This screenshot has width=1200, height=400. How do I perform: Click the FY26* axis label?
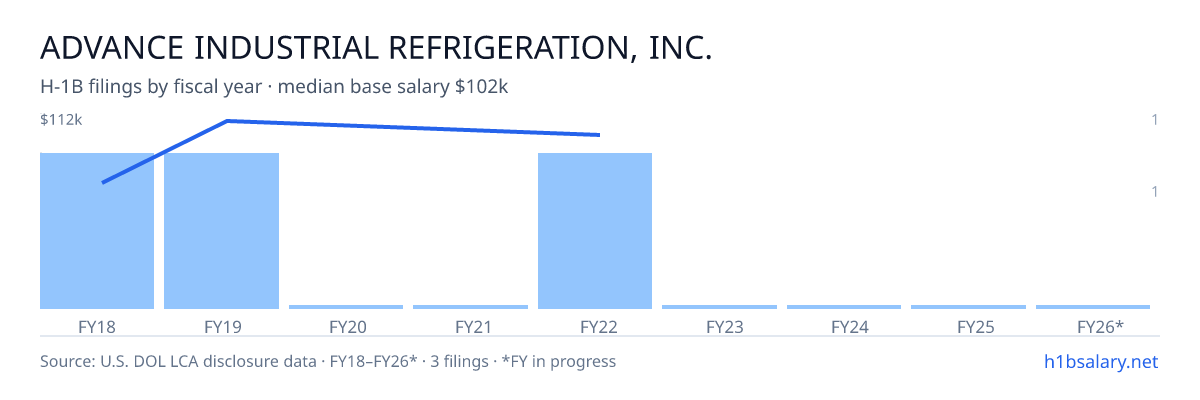coord(1100,327)
